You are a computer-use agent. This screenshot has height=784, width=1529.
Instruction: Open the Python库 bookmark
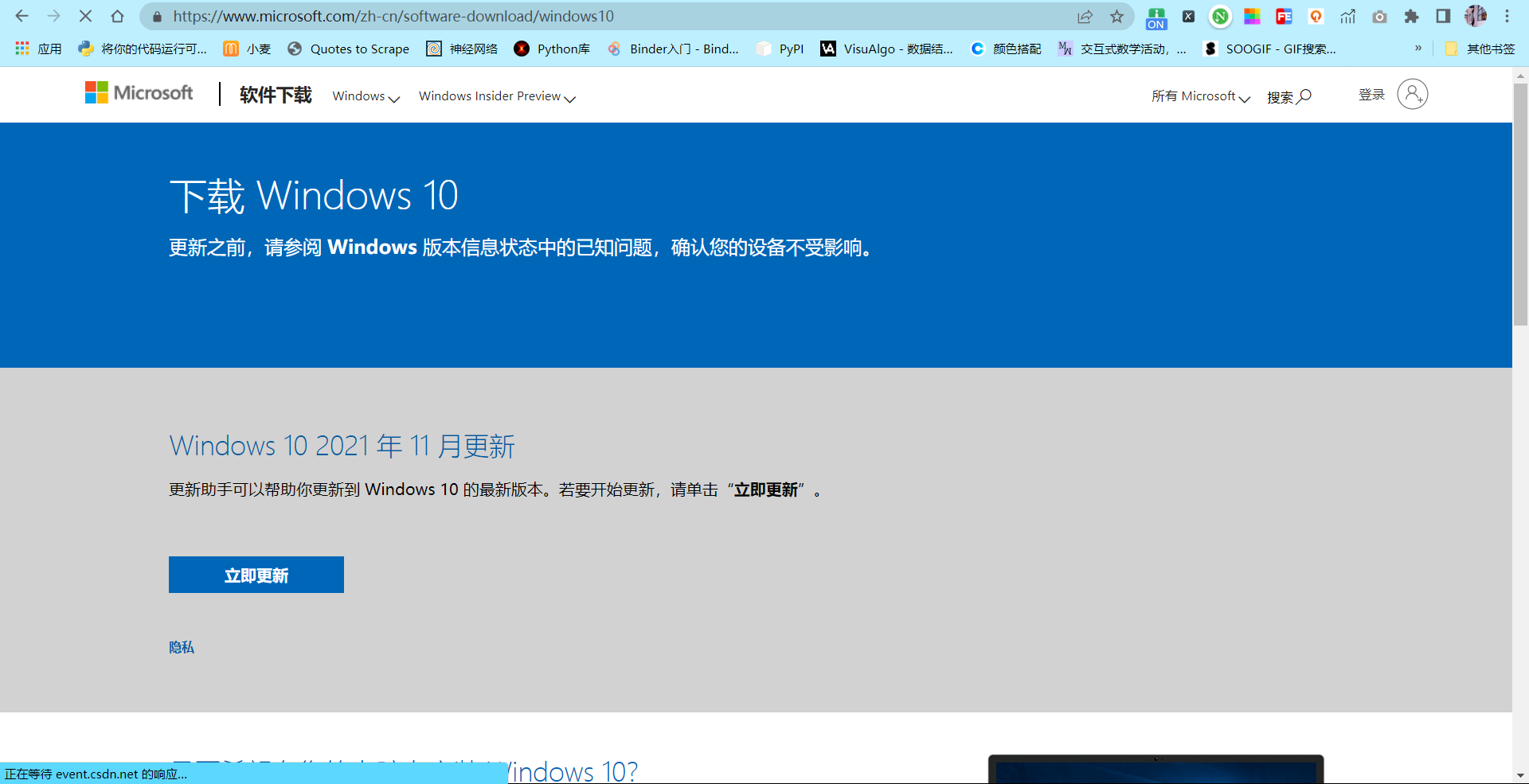tap(552, 49)
